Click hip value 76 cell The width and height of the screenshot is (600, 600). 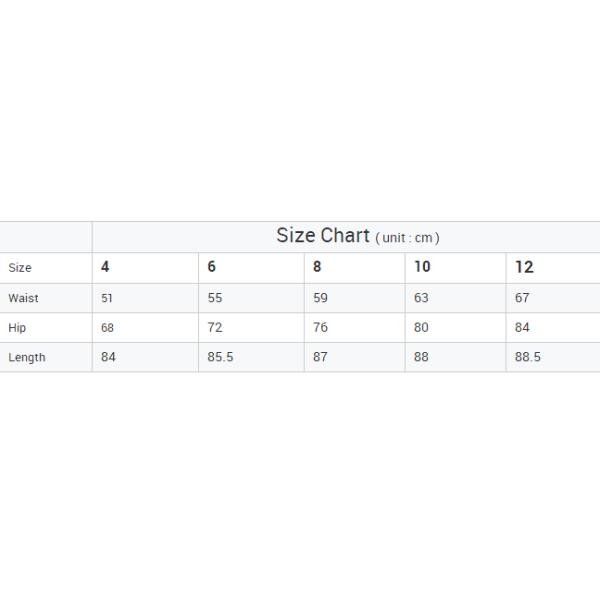320,328
